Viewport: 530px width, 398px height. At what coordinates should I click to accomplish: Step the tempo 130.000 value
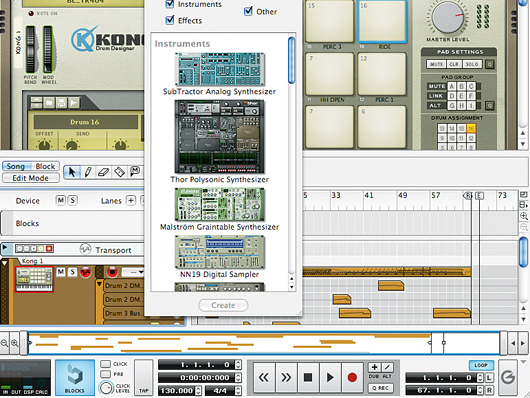198,391
